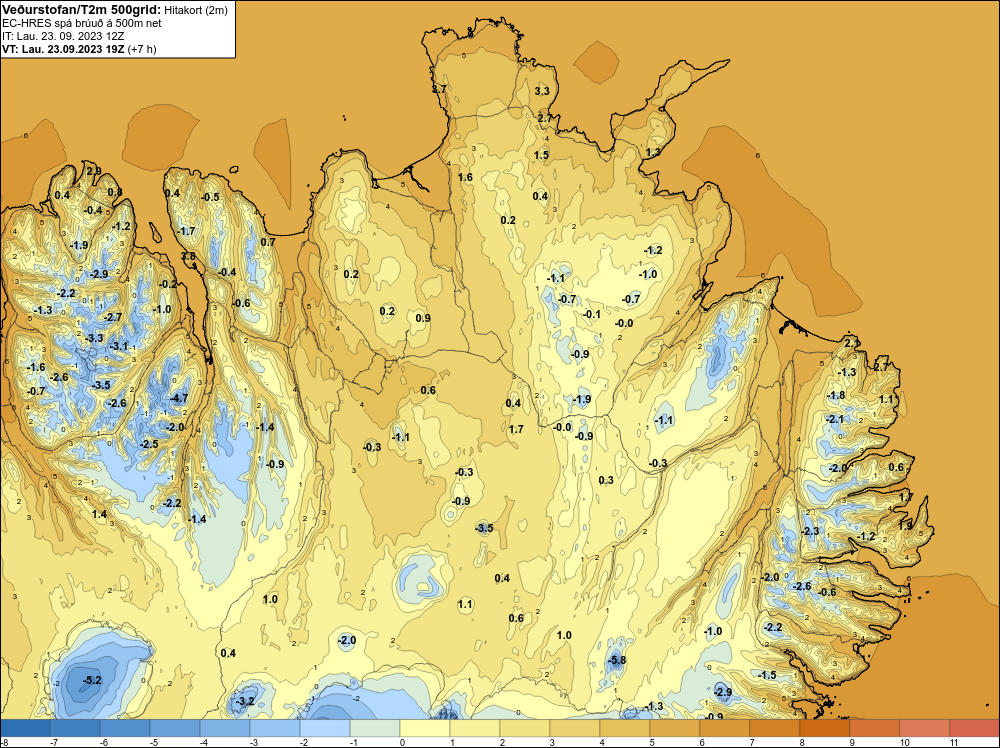Click the color scale swatch between 2 and 3
1000x748 pixels.
(525, 728)
